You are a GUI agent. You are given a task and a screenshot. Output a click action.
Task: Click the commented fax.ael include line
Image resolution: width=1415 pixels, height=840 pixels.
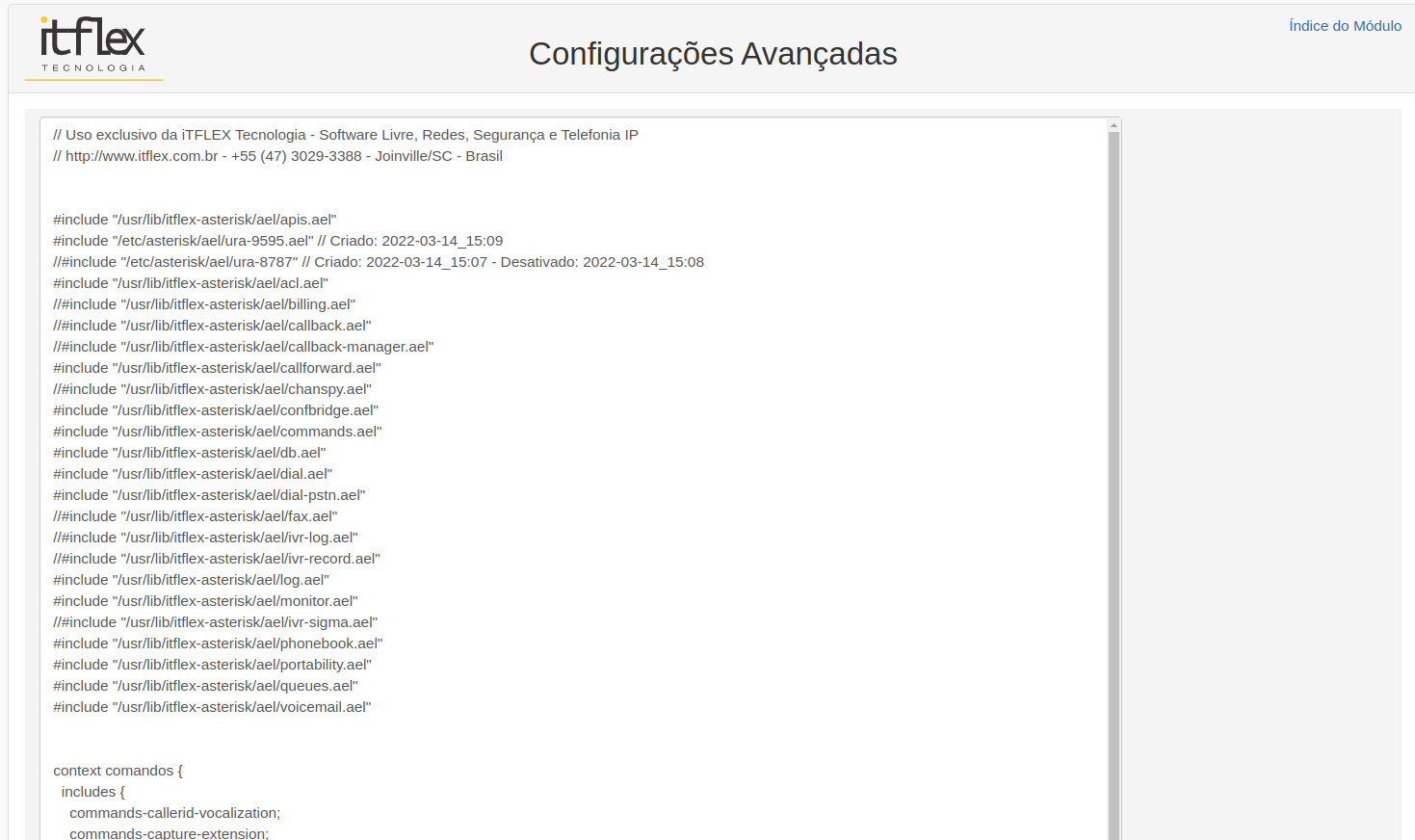click(x=196, y=516)
